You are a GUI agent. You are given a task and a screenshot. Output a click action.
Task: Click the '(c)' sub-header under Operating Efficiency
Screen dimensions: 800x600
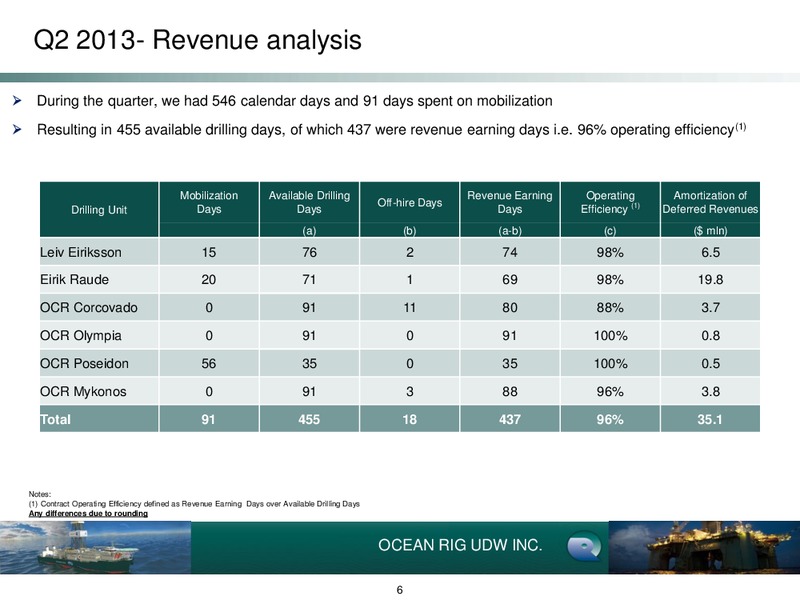tap(610, 231)
